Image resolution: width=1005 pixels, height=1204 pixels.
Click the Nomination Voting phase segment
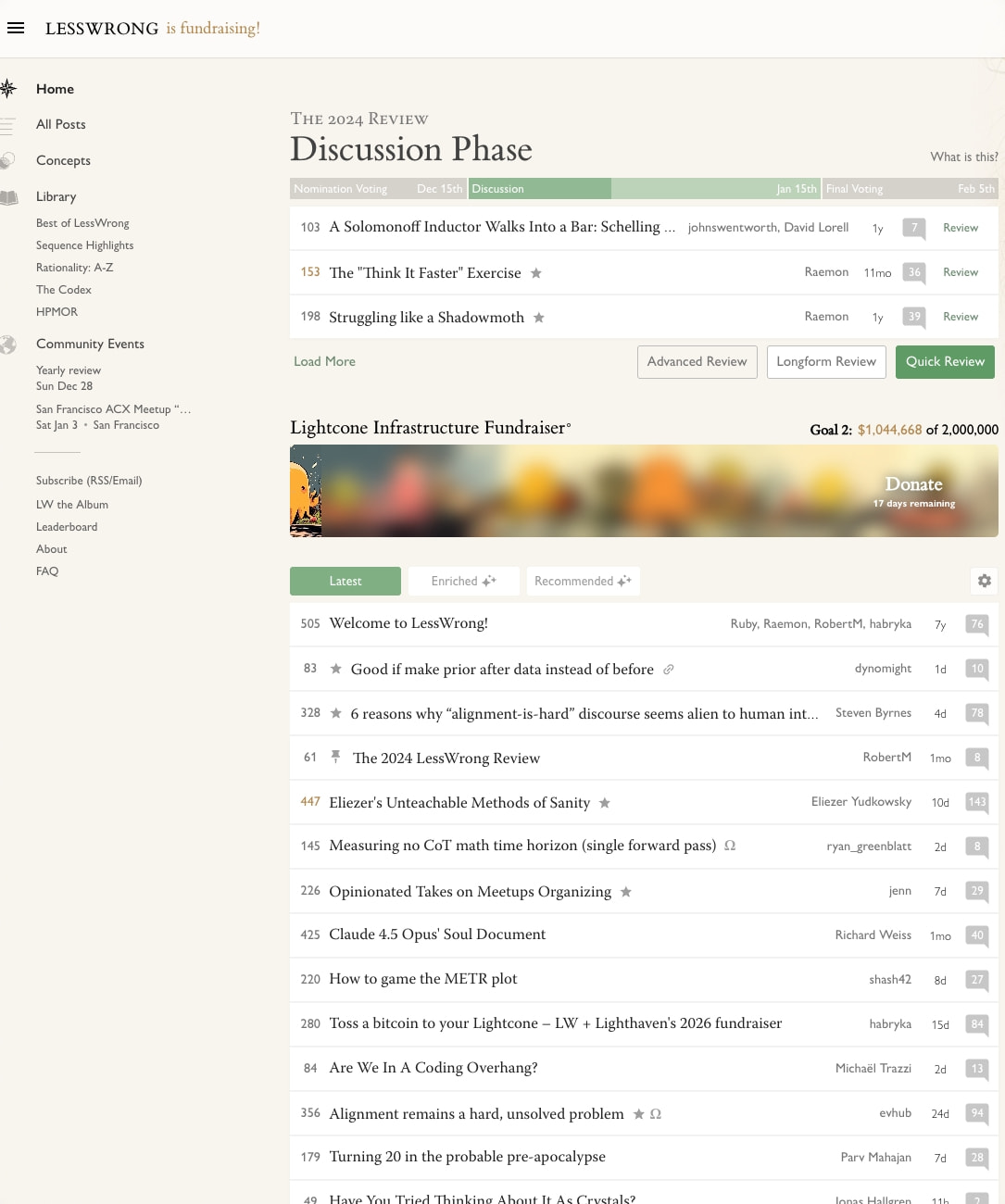click(x=378, y=188)
